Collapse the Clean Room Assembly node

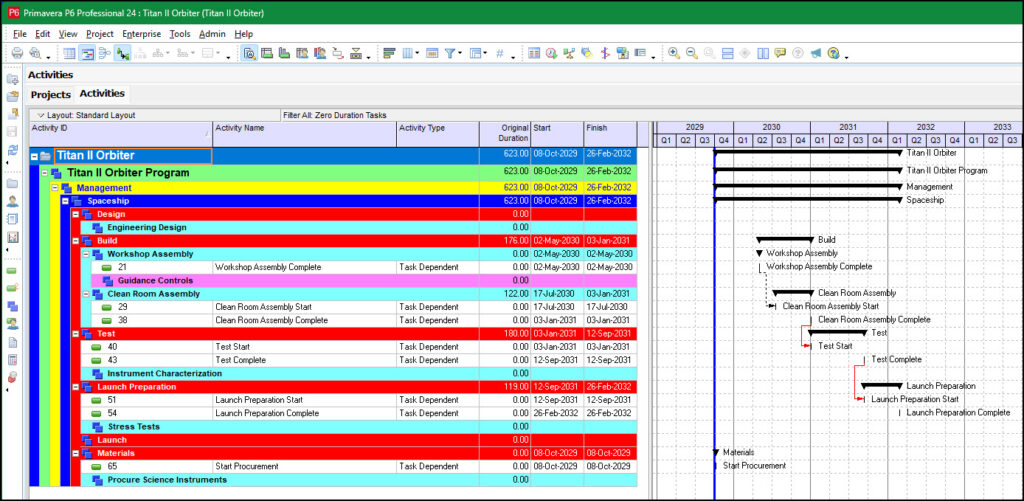point(86,294)
